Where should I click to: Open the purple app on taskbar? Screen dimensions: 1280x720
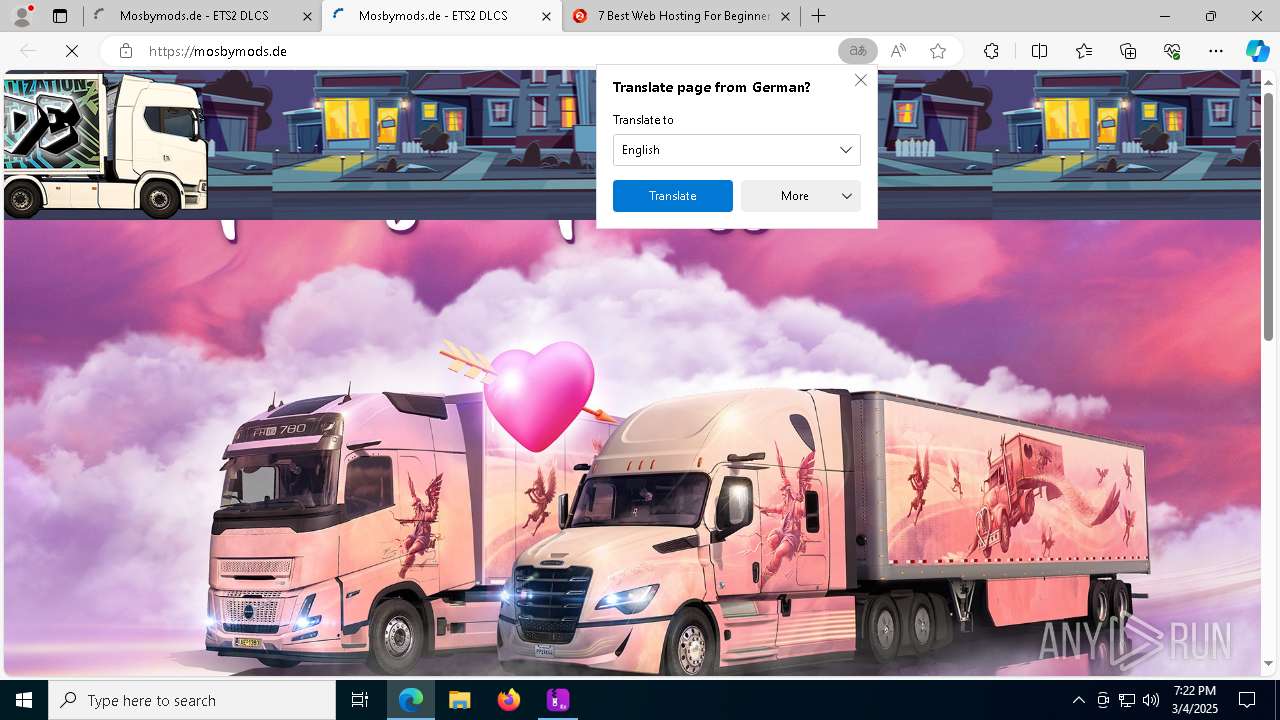pyautogui.click(x=558, y=700)
